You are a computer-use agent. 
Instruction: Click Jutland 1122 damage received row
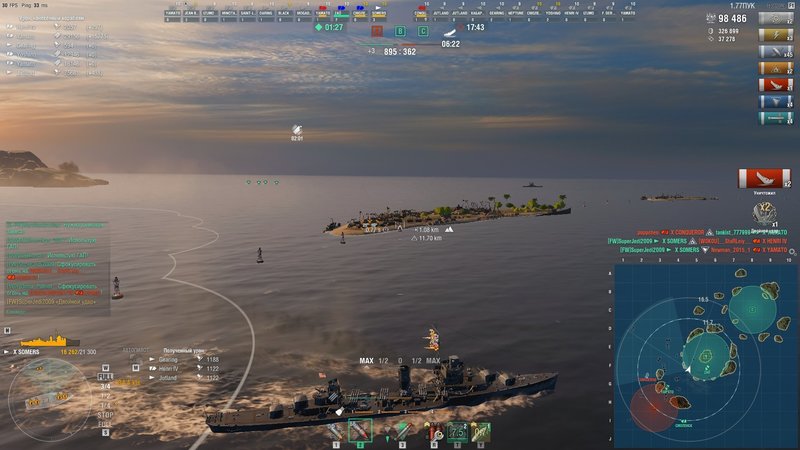point(186,378)
